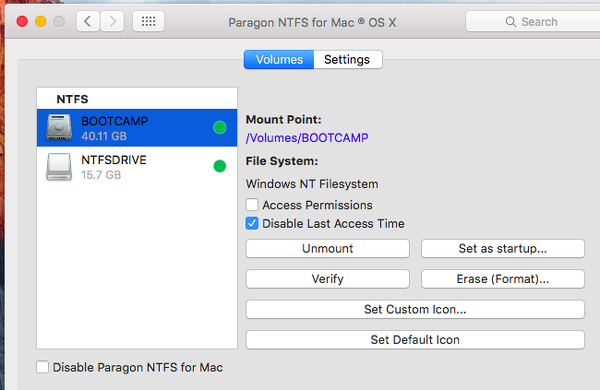The width and height of the screenshot is (600, 390).
Task: Go forward with the right chevron button
Action: click(112, 21)
